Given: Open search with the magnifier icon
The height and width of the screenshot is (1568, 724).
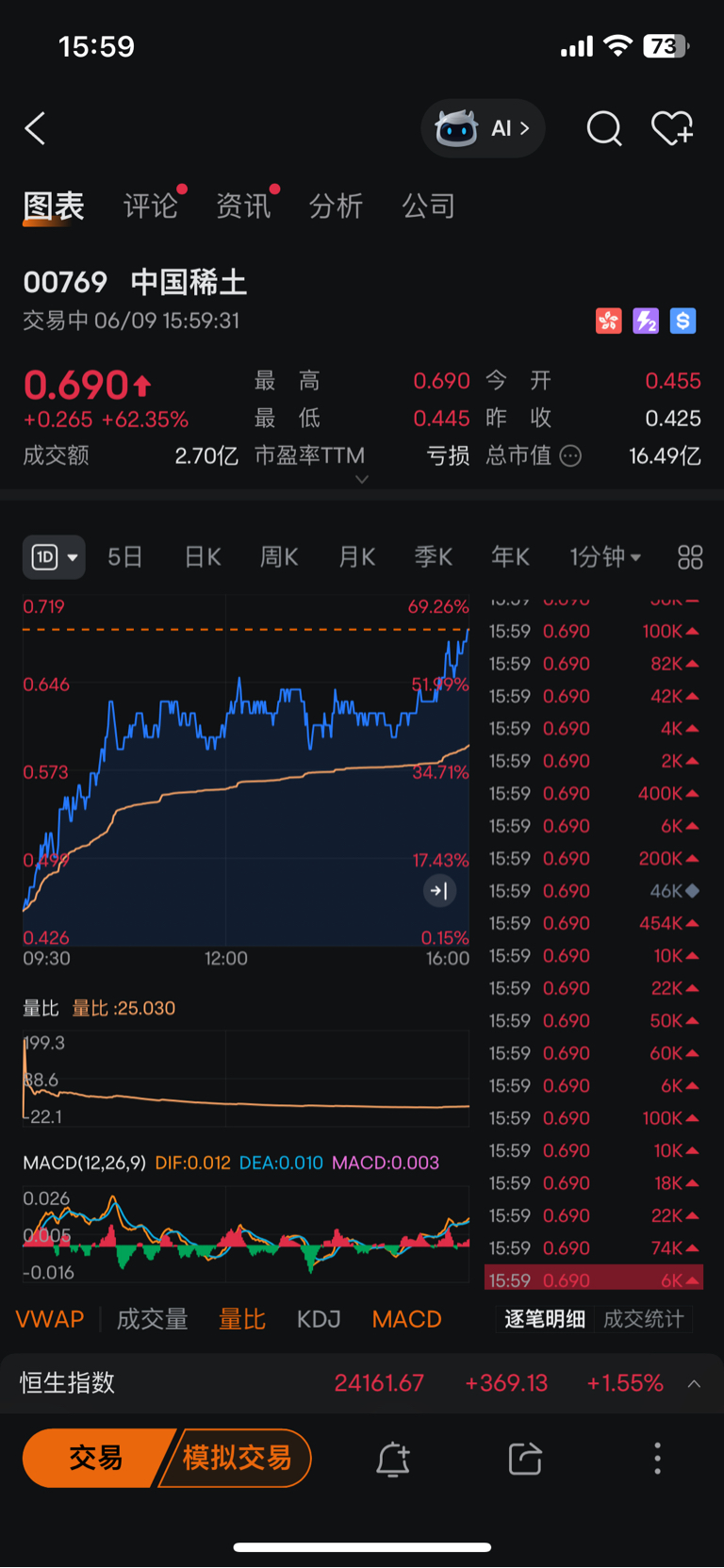Looking at the screenshot, I should [604, 128].
